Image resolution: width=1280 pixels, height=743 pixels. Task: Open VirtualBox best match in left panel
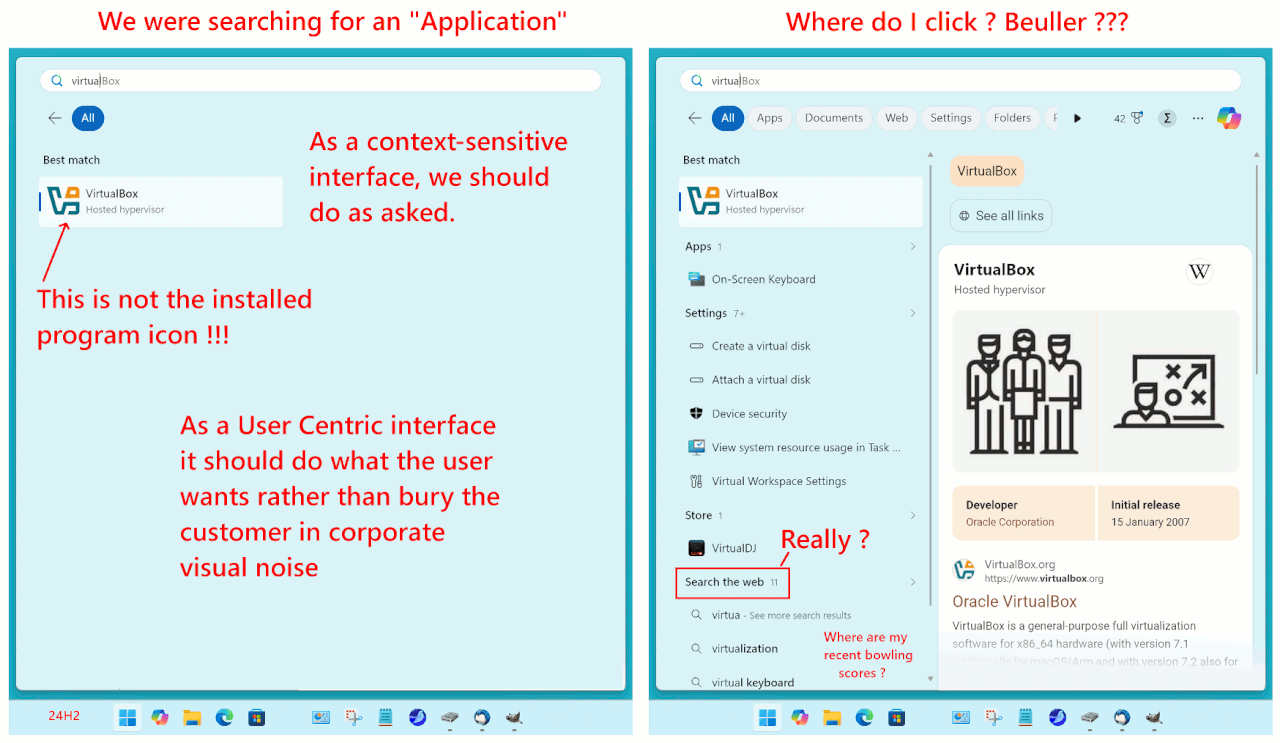(161, 201)
